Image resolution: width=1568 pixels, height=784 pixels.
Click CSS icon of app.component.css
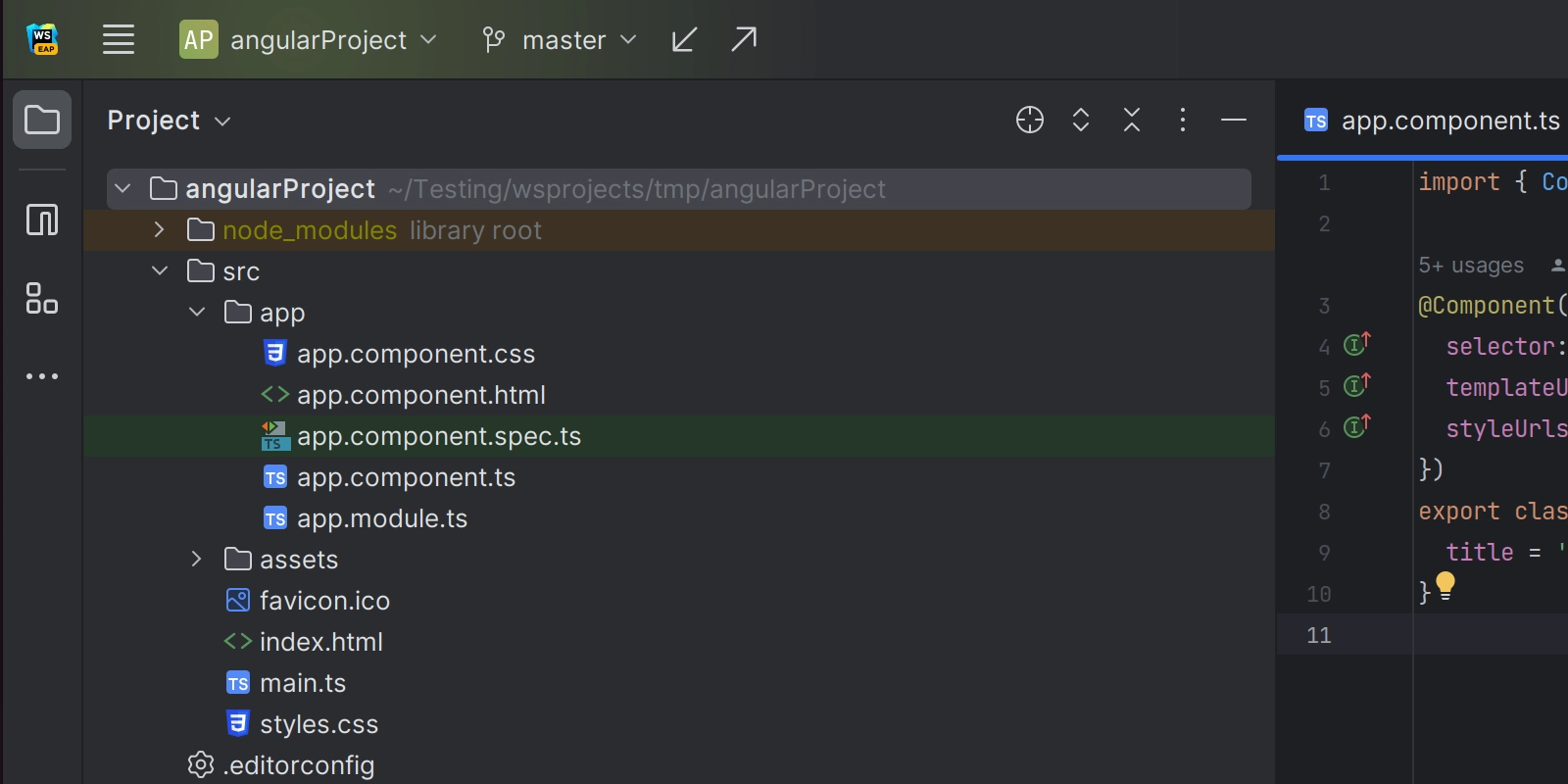click(x=275, y=353)
